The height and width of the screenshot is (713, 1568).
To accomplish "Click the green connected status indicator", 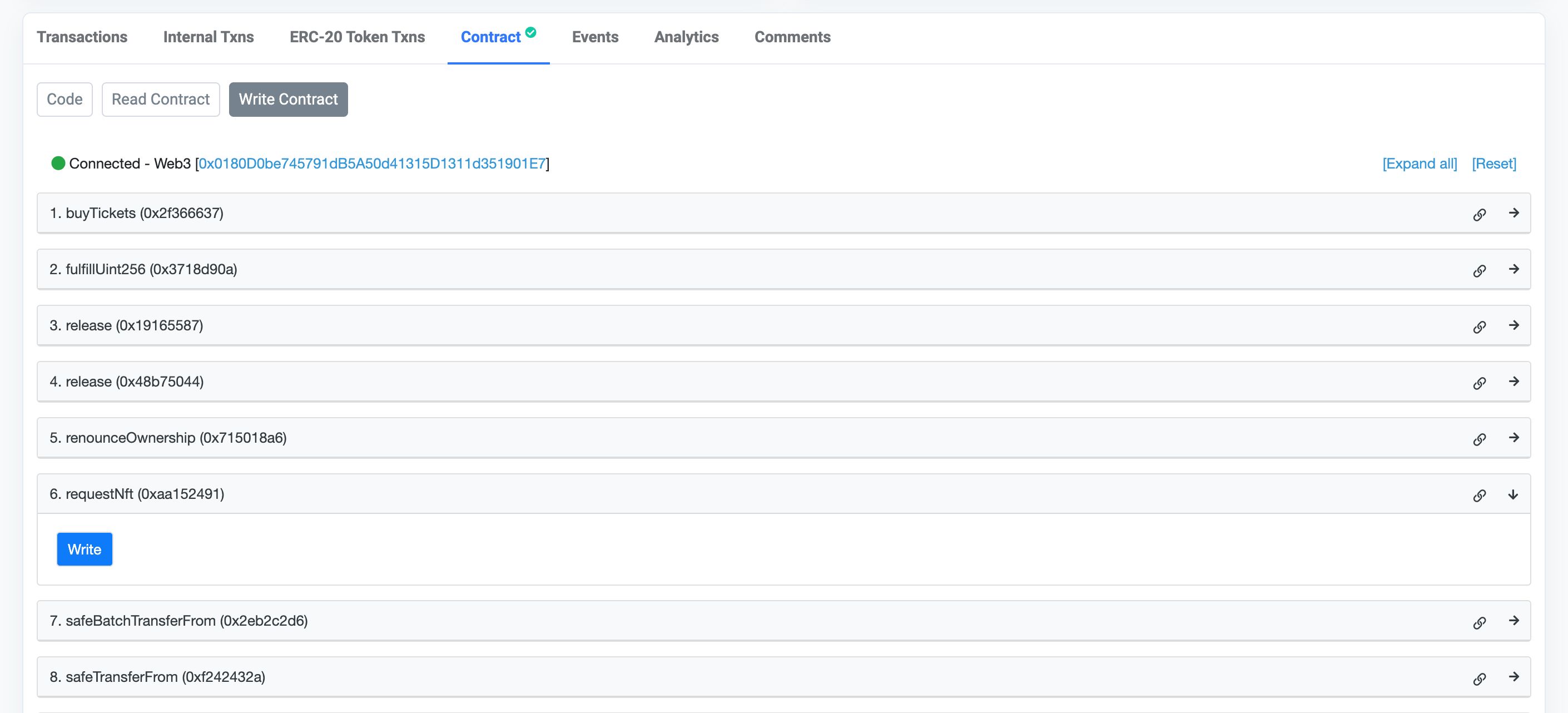I will tap(58, 163).
